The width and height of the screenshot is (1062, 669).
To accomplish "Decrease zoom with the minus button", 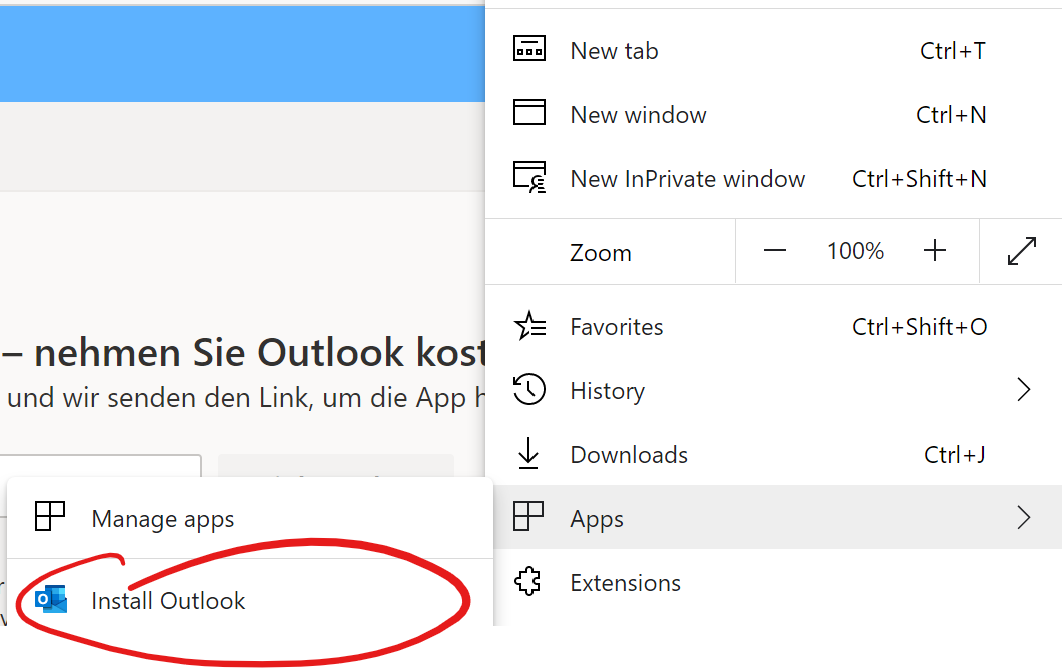I will point(775,251).
